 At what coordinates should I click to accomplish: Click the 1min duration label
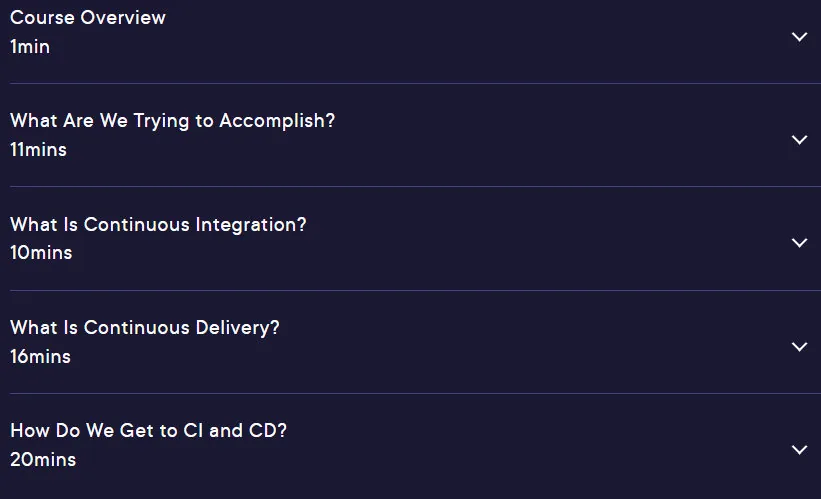pos(30,47)
